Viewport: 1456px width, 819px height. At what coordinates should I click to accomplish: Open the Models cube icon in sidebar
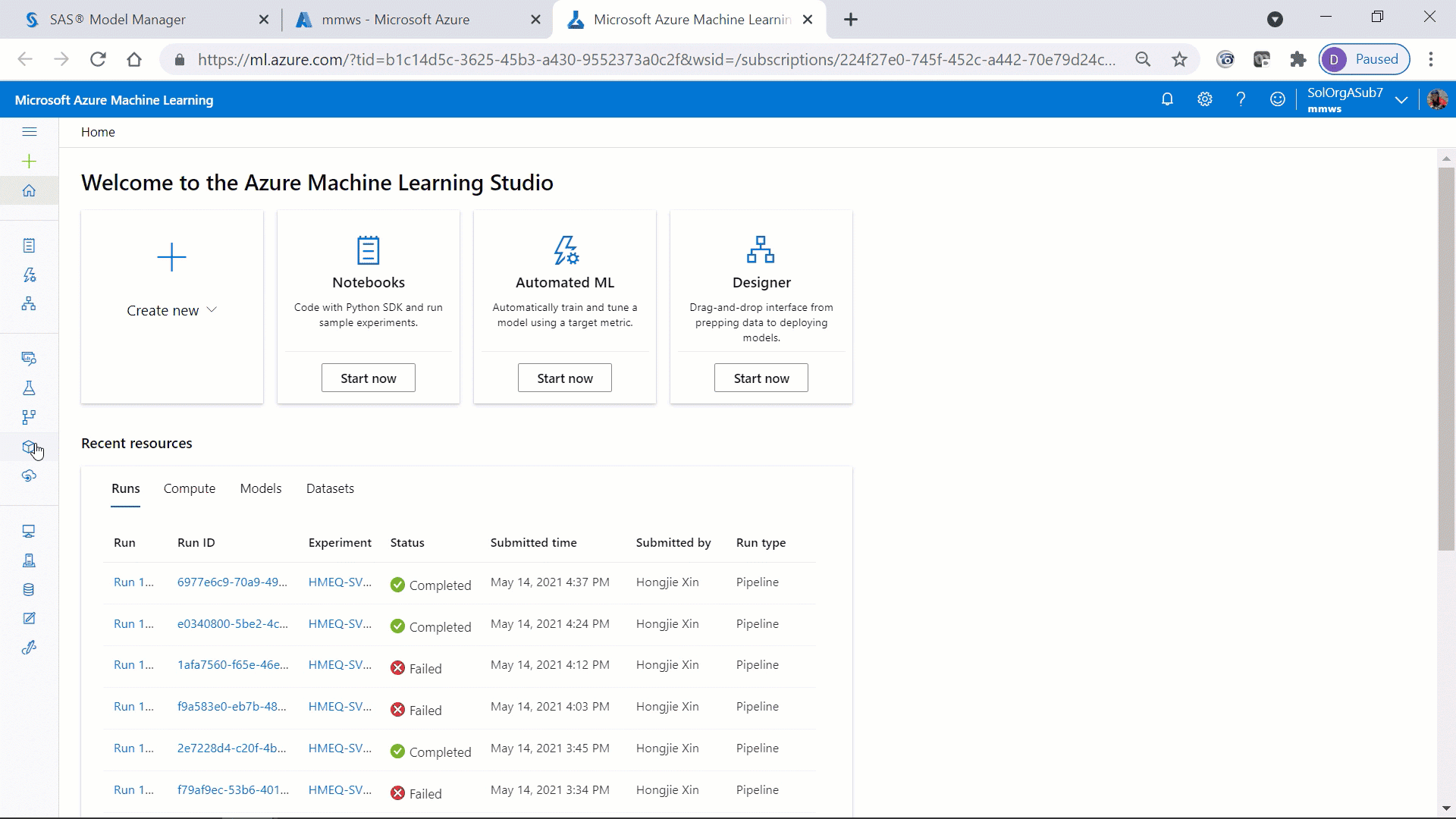pyautogui.click(x=29, y=447)
